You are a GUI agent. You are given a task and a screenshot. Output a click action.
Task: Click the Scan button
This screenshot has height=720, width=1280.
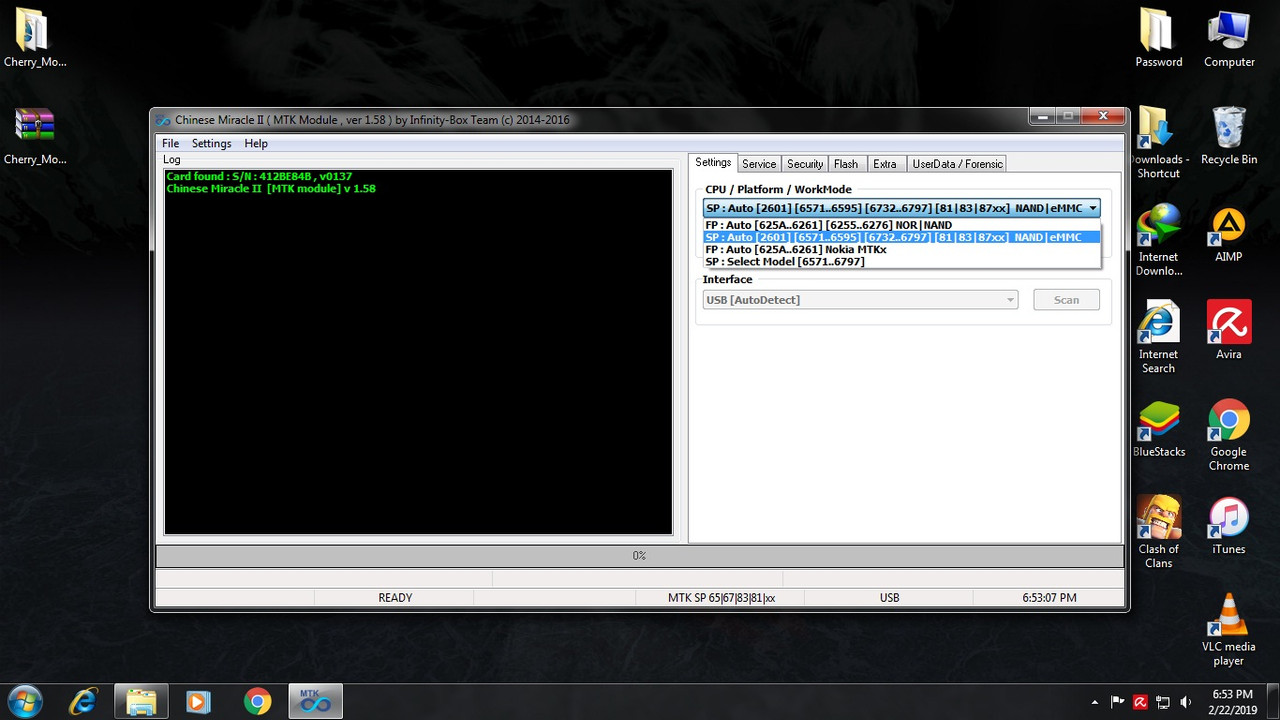(x=1066, y=299)
